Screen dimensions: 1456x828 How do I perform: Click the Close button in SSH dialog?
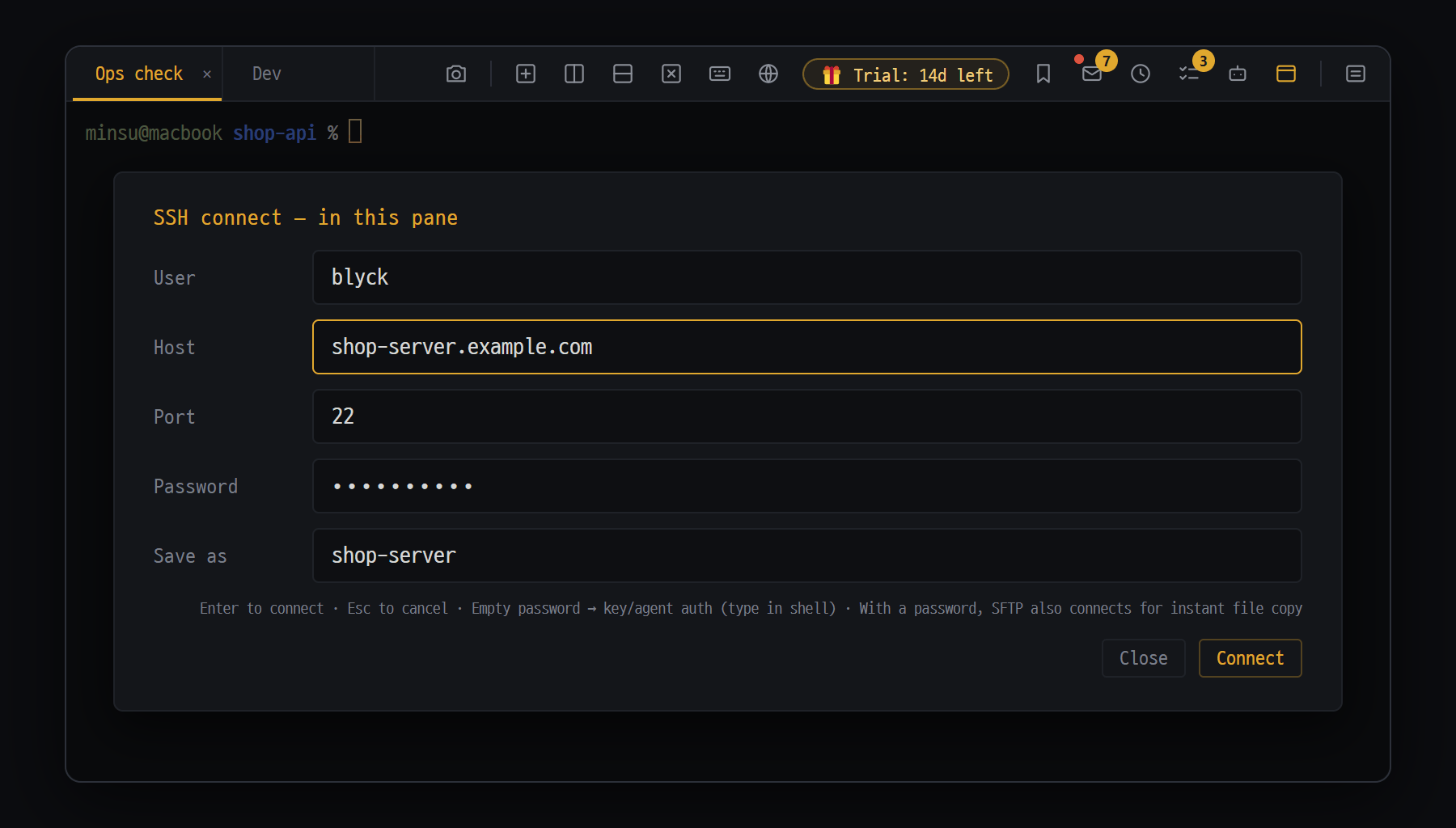point(1143,658)
